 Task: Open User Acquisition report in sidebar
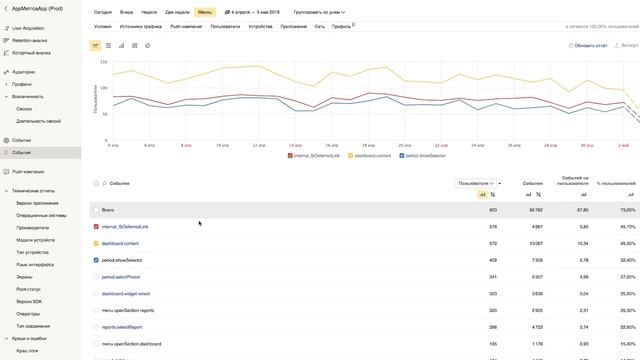[28, 28]
